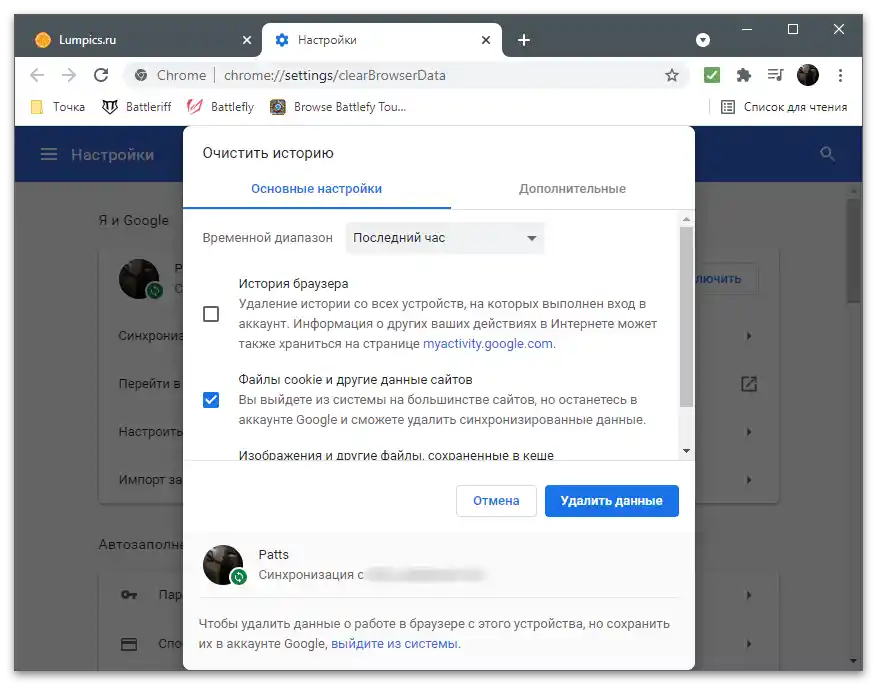
Task: Click Удалить данные button
Action: tap(612, 500)
